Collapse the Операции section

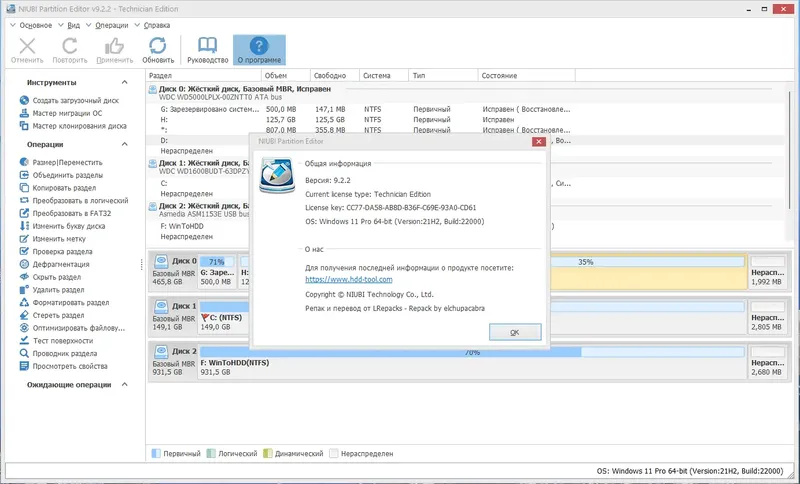[x=124, y=144]
